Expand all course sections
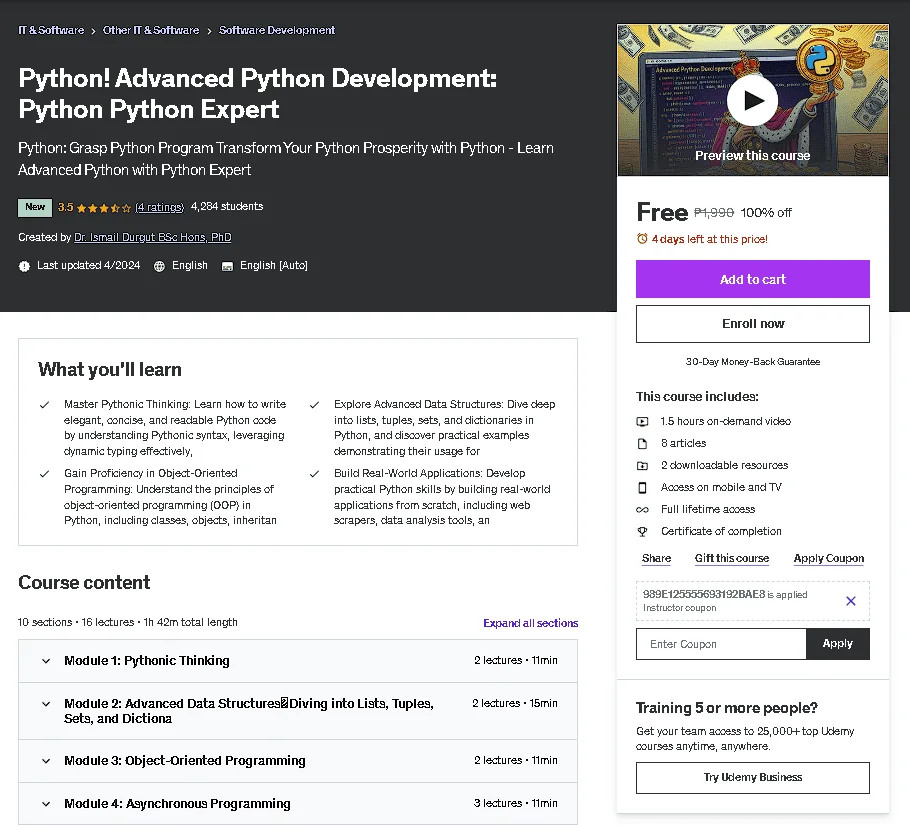The image size is (910, 825). [530, 623]
